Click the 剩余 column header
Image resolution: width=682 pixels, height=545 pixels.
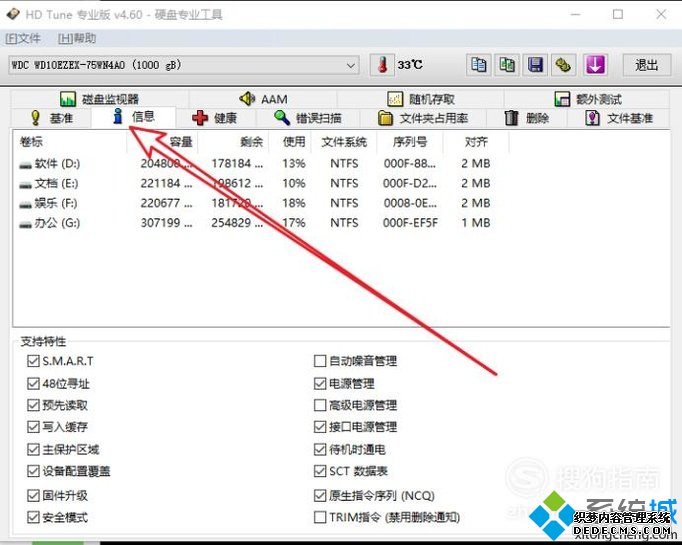coord(233,142)
